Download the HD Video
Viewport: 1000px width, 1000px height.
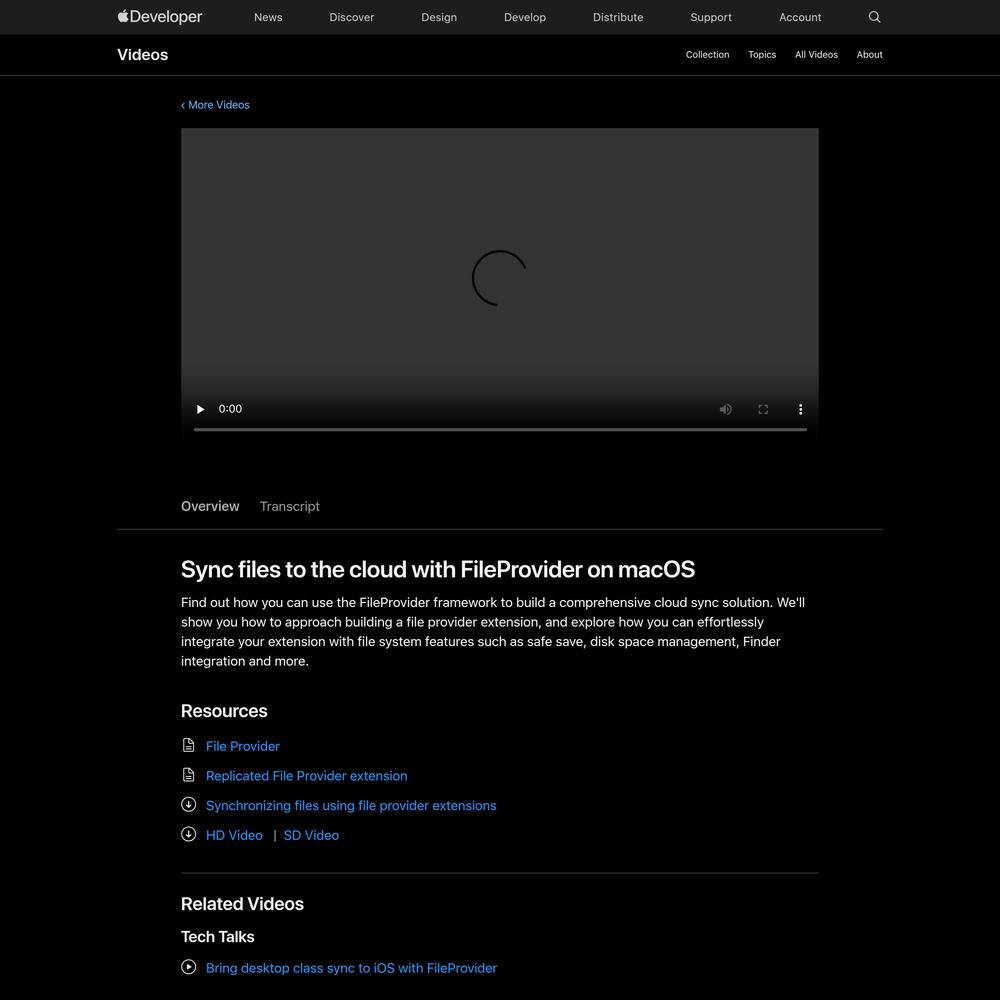pos(234,835)
